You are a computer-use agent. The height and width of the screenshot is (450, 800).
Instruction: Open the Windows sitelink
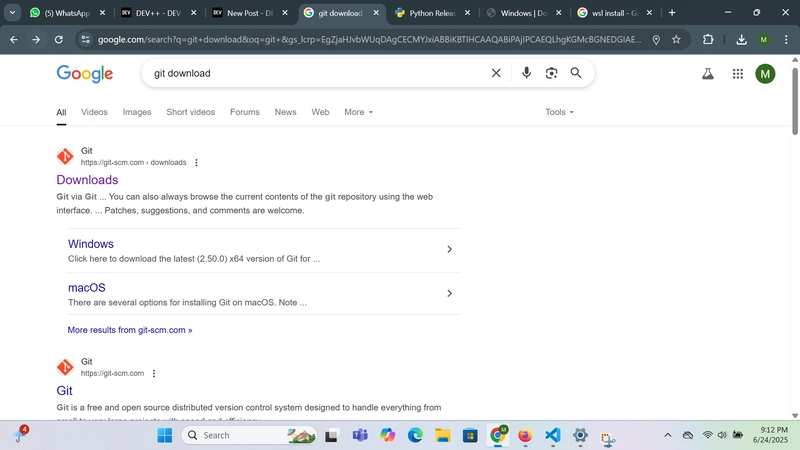click(x=91, y=244)
